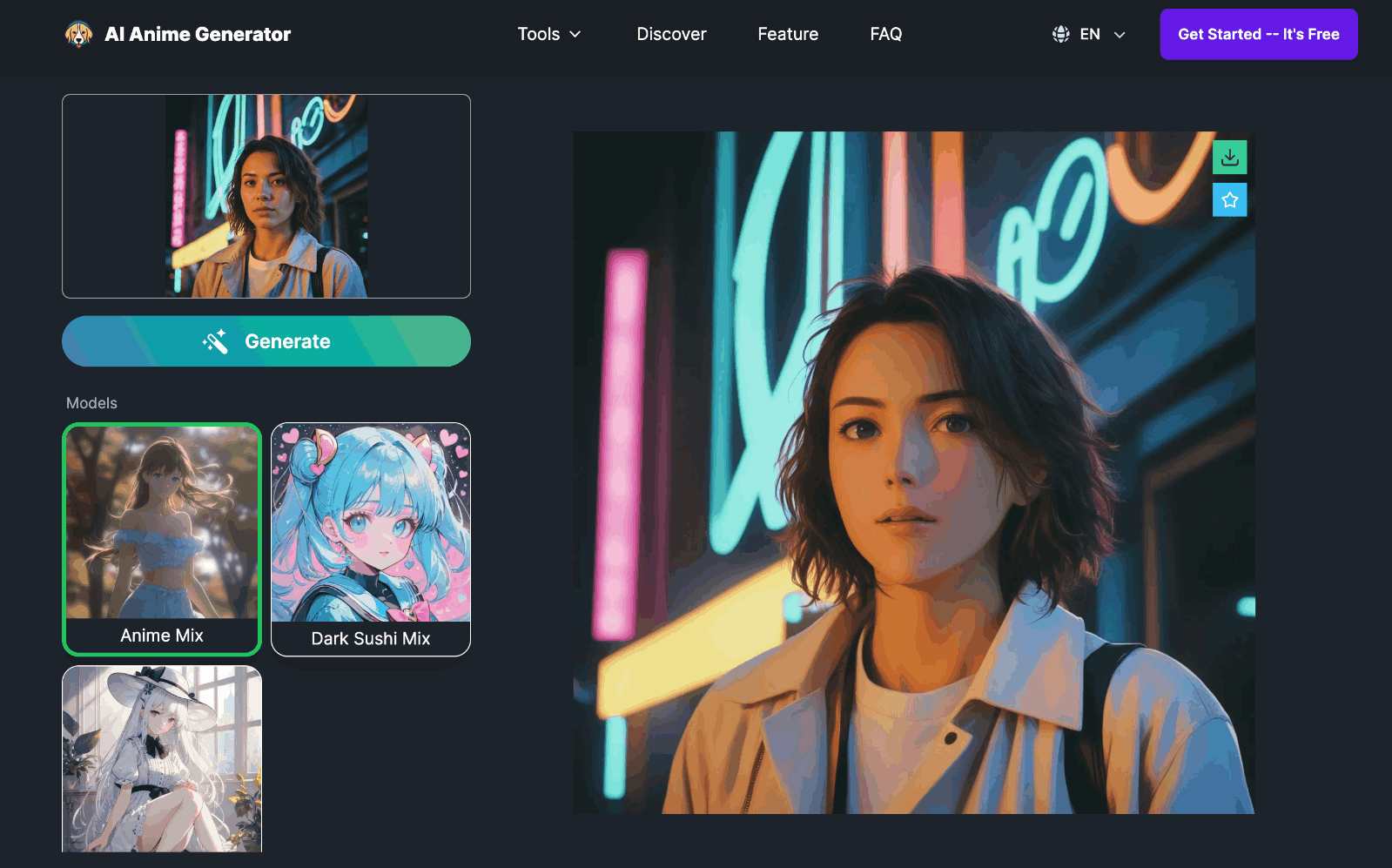Open the Discover page
The image size is (1392, 868).
[x=671, y=35]
